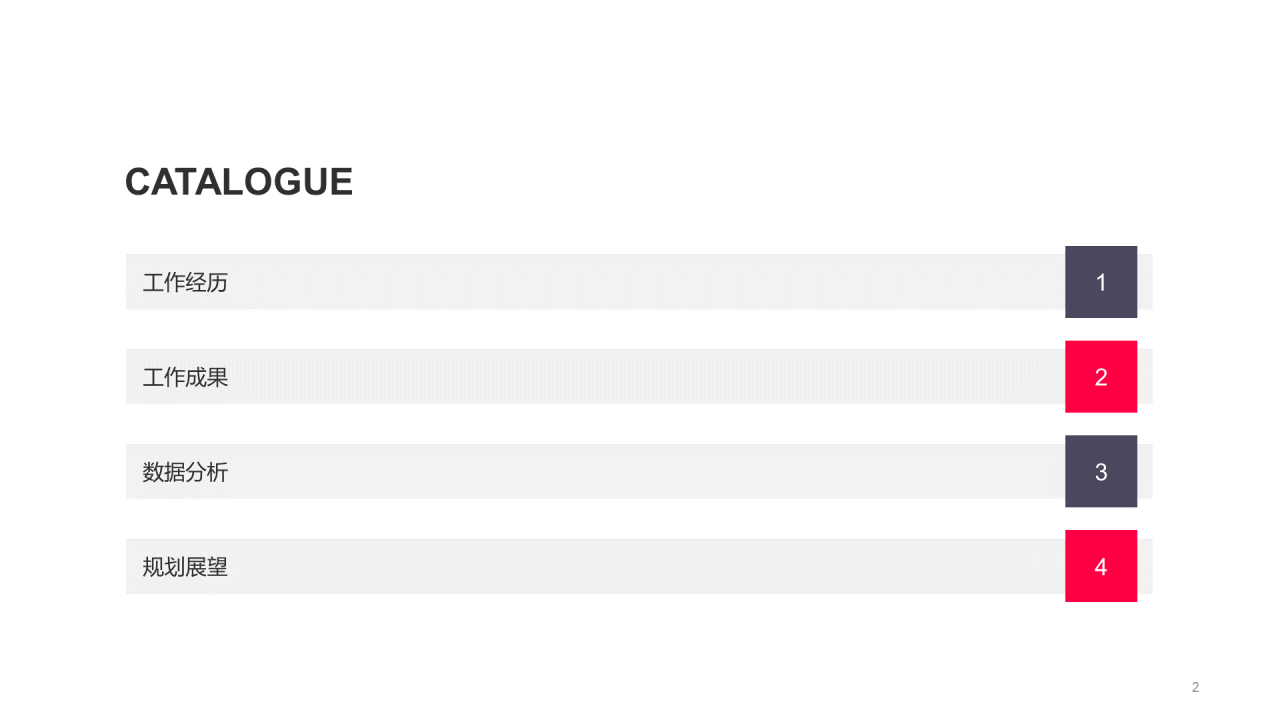Select the 工作成果 catalogue entry text
This screenshot has height=720, width=1280.
pos(185,377)
